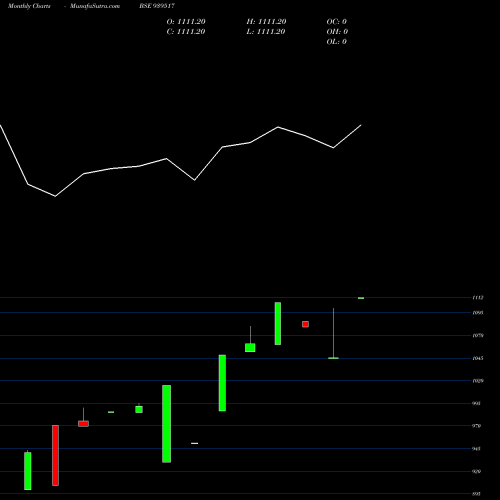This screenshot has height=500, width=500.
Task: Select the 'H: 1111.20' high value
Action: [266, 22]
